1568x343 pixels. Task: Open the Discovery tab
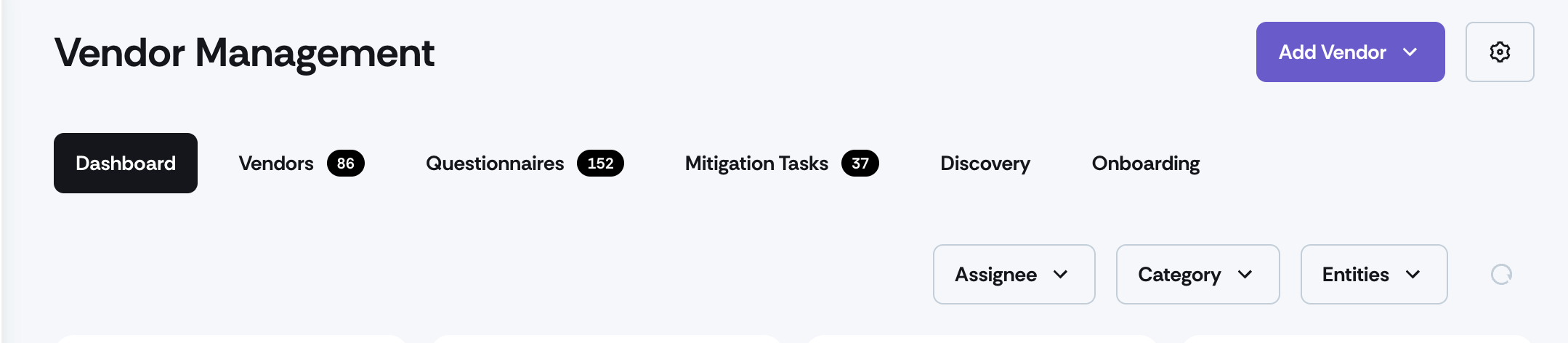coord(985,164)
